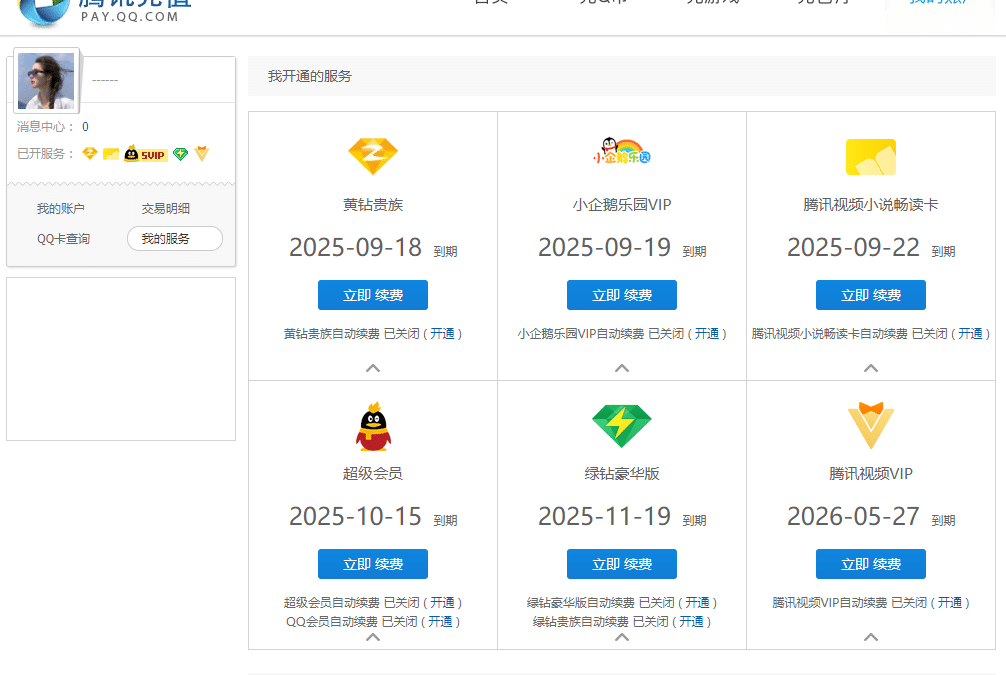Click the PAY.QQ.COM site logo

coord(106,12)
